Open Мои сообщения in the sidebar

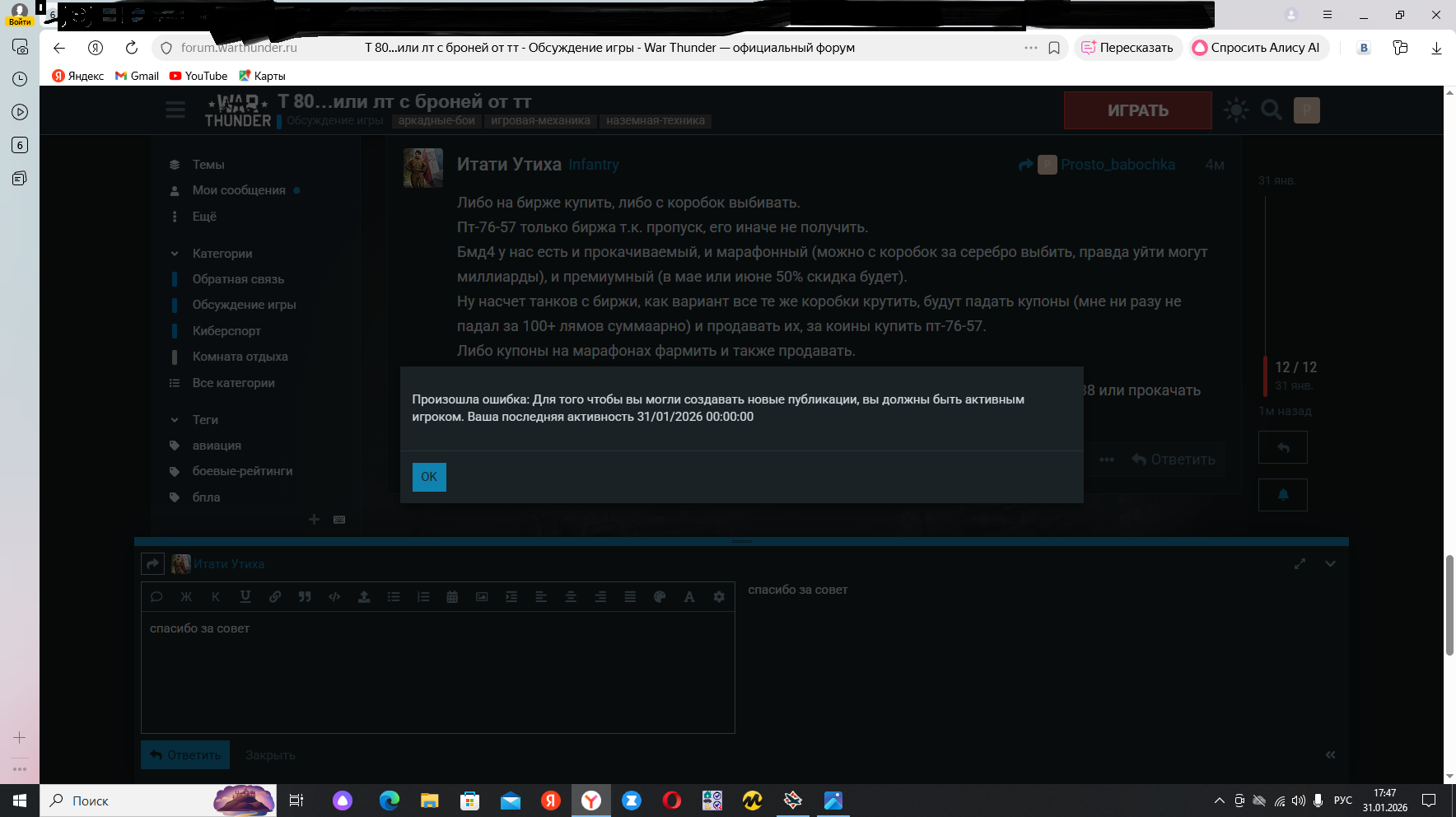pyautogui.click(x=239, y=190)
